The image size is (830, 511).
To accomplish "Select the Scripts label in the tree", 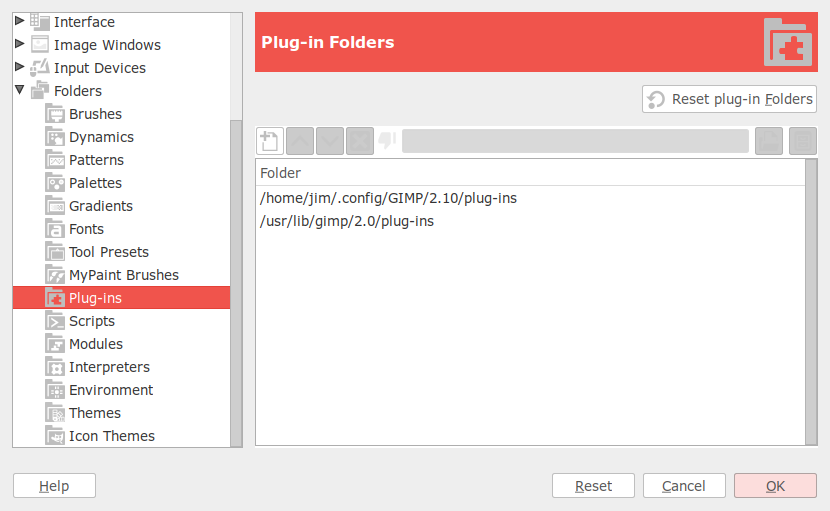I will coord(92,321).
